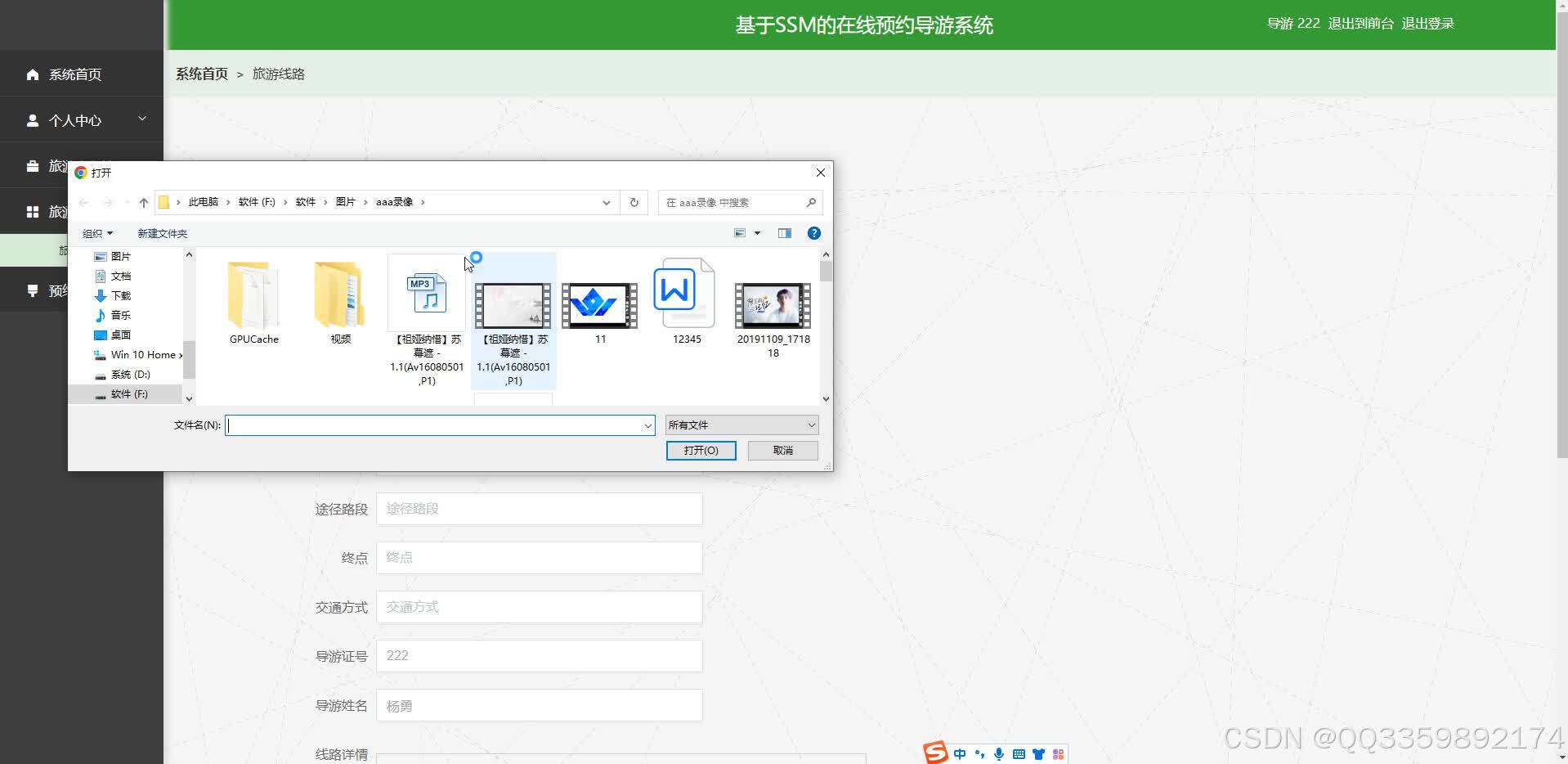Select 音乐 in the navigation tree
This screenshot has width=1568, height=764.
(120, 315)
